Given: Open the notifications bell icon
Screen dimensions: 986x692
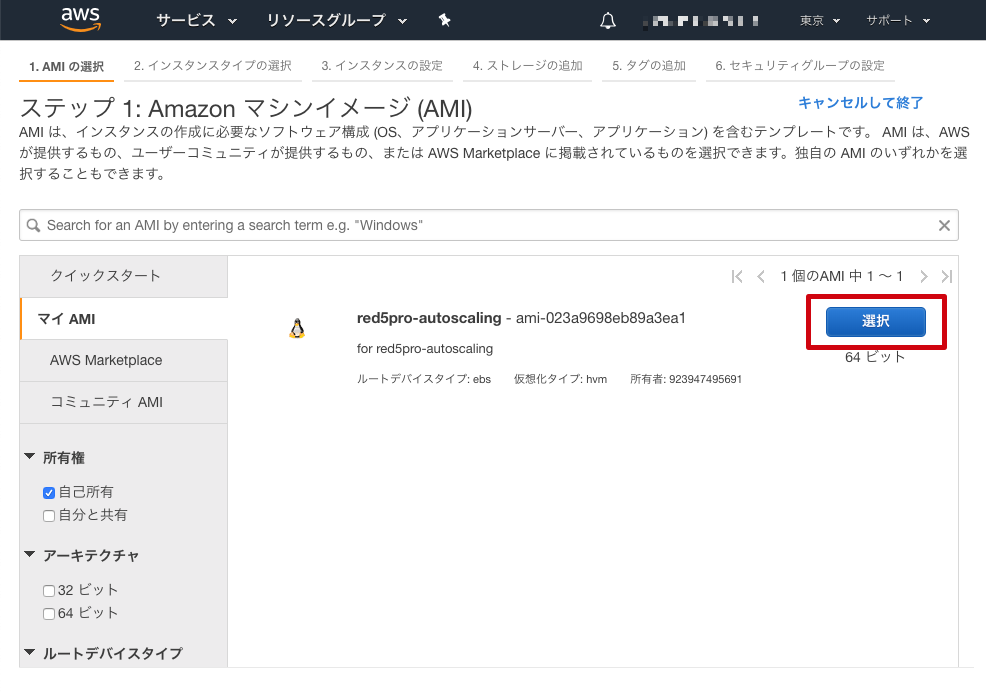Looking at the screenshot, I should coord(607,21).
